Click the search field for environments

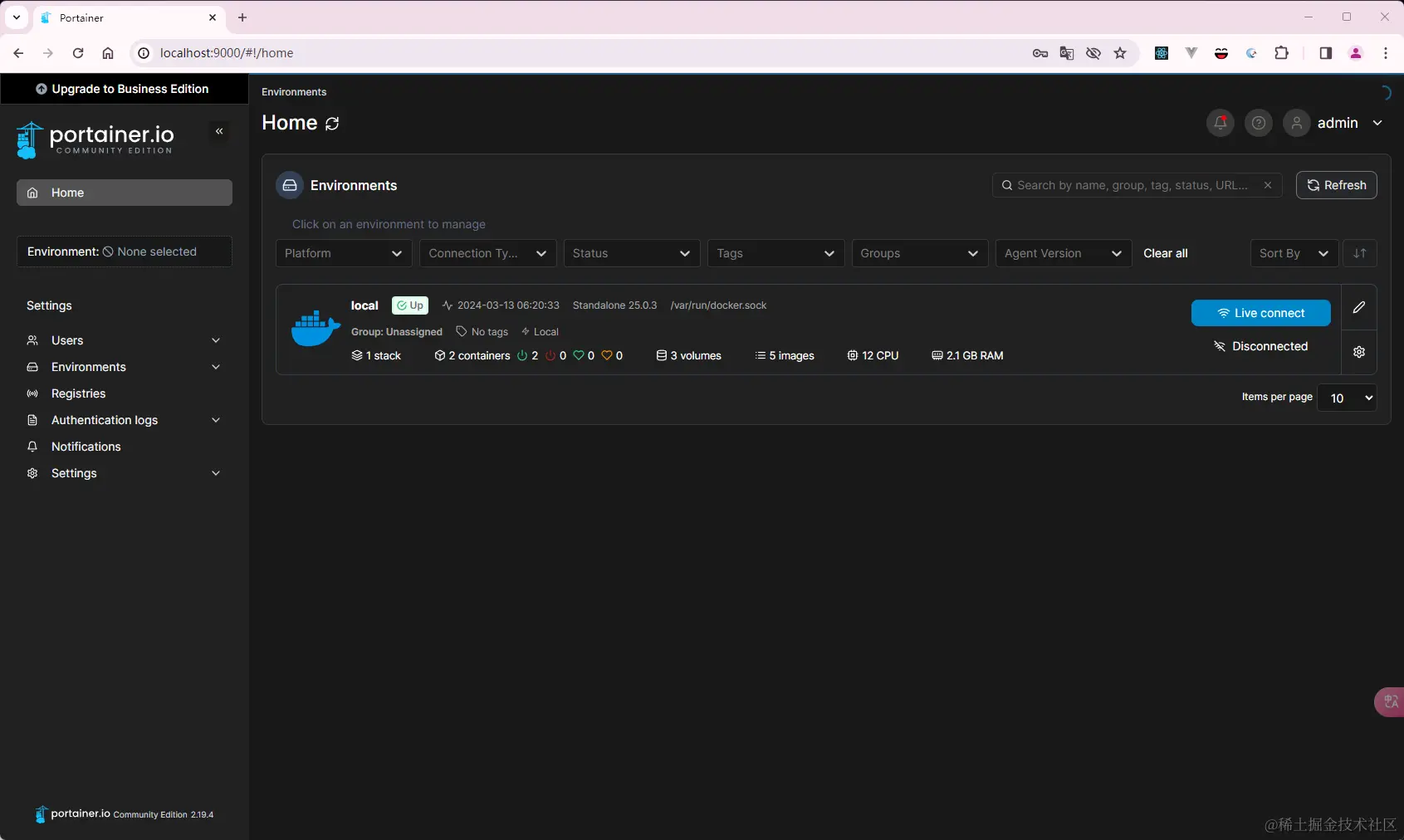tap(1137, 185)
